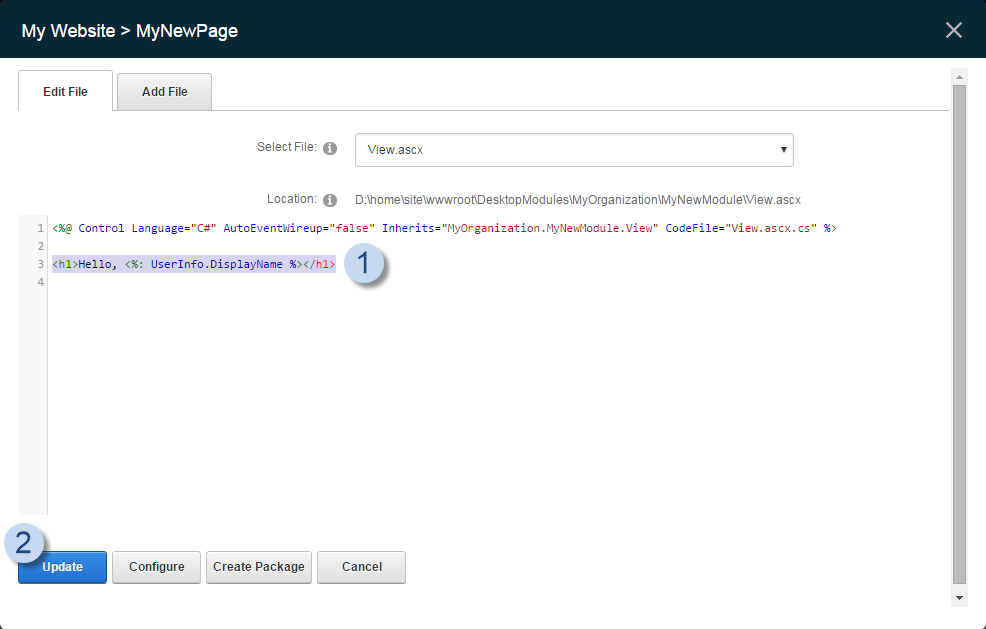Click line number 4 in editor gutter

40,283
